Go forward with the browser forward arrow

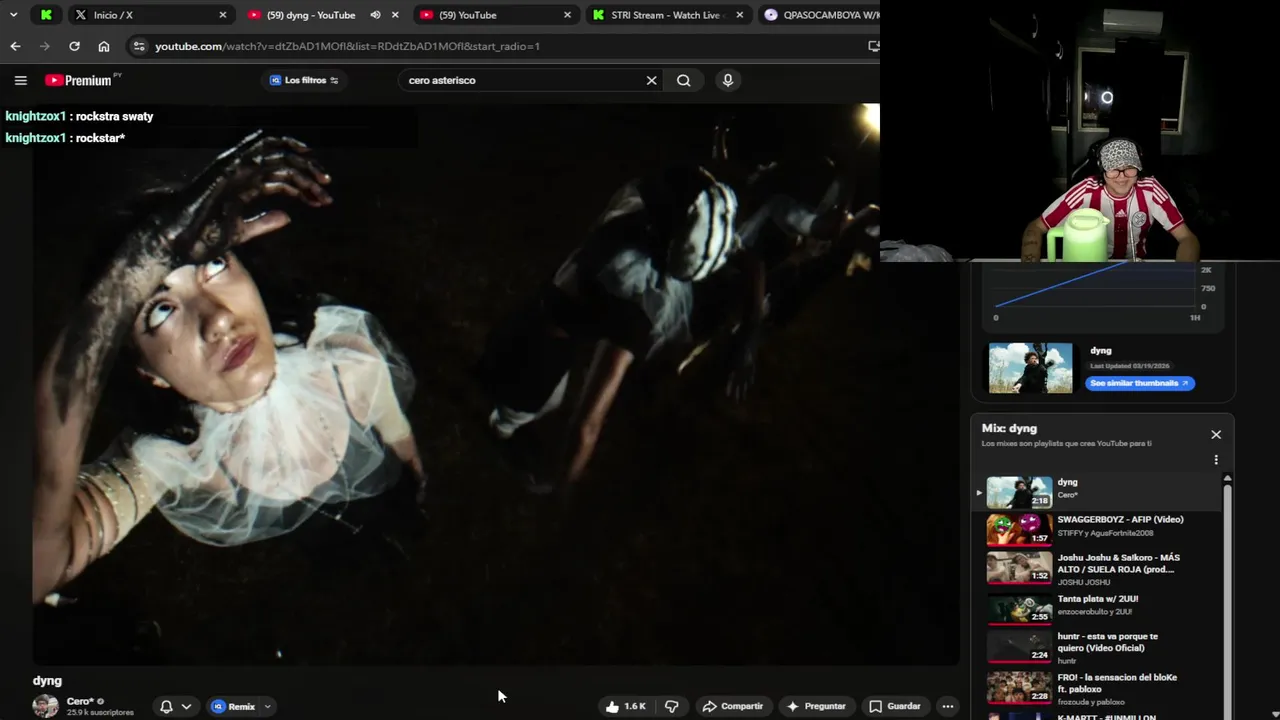pyautogui.click(x=44, y=46)
